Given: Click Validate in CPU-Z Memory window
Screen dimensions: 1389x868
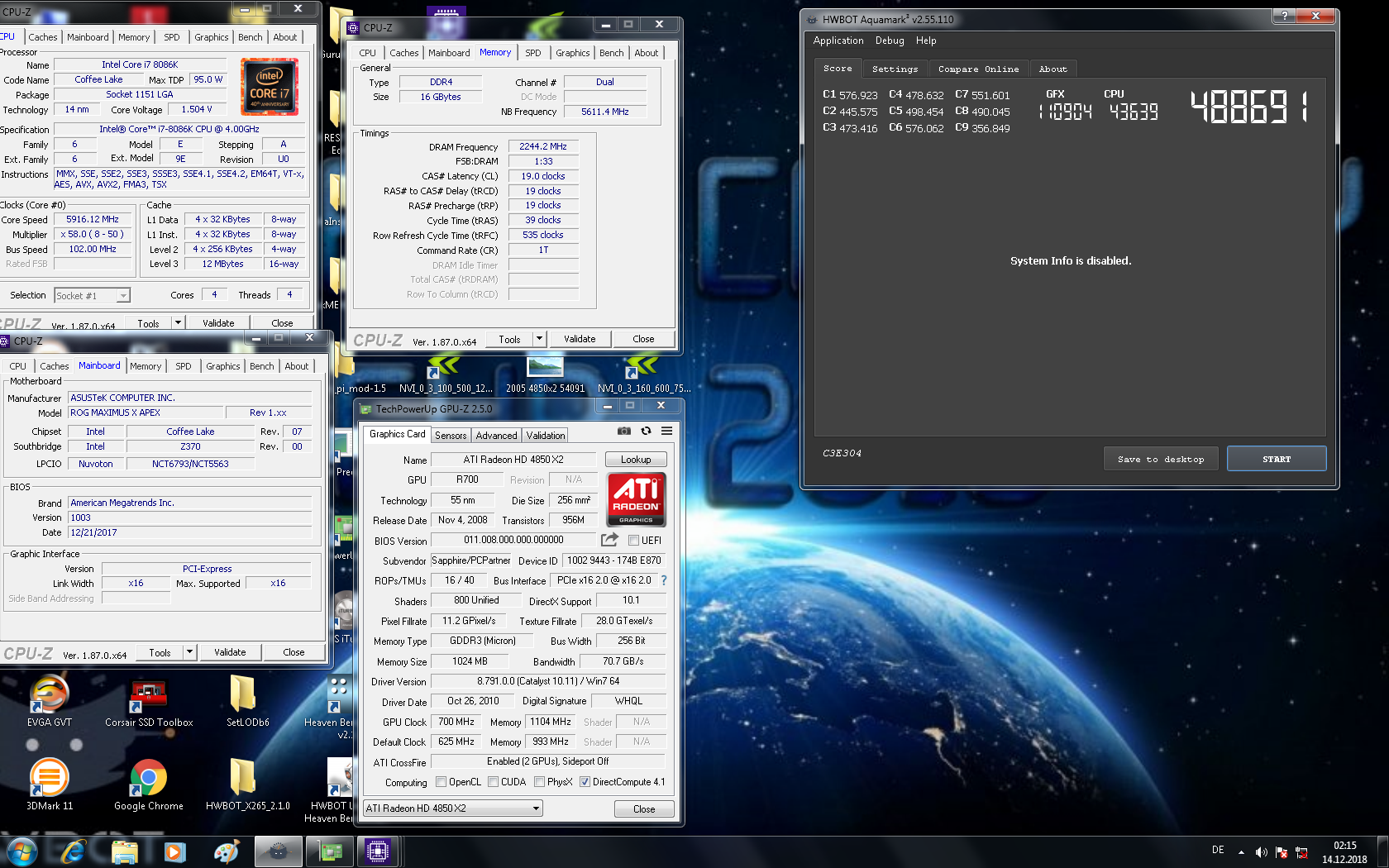Looking at the screenshot, I should tap(580, 339).
